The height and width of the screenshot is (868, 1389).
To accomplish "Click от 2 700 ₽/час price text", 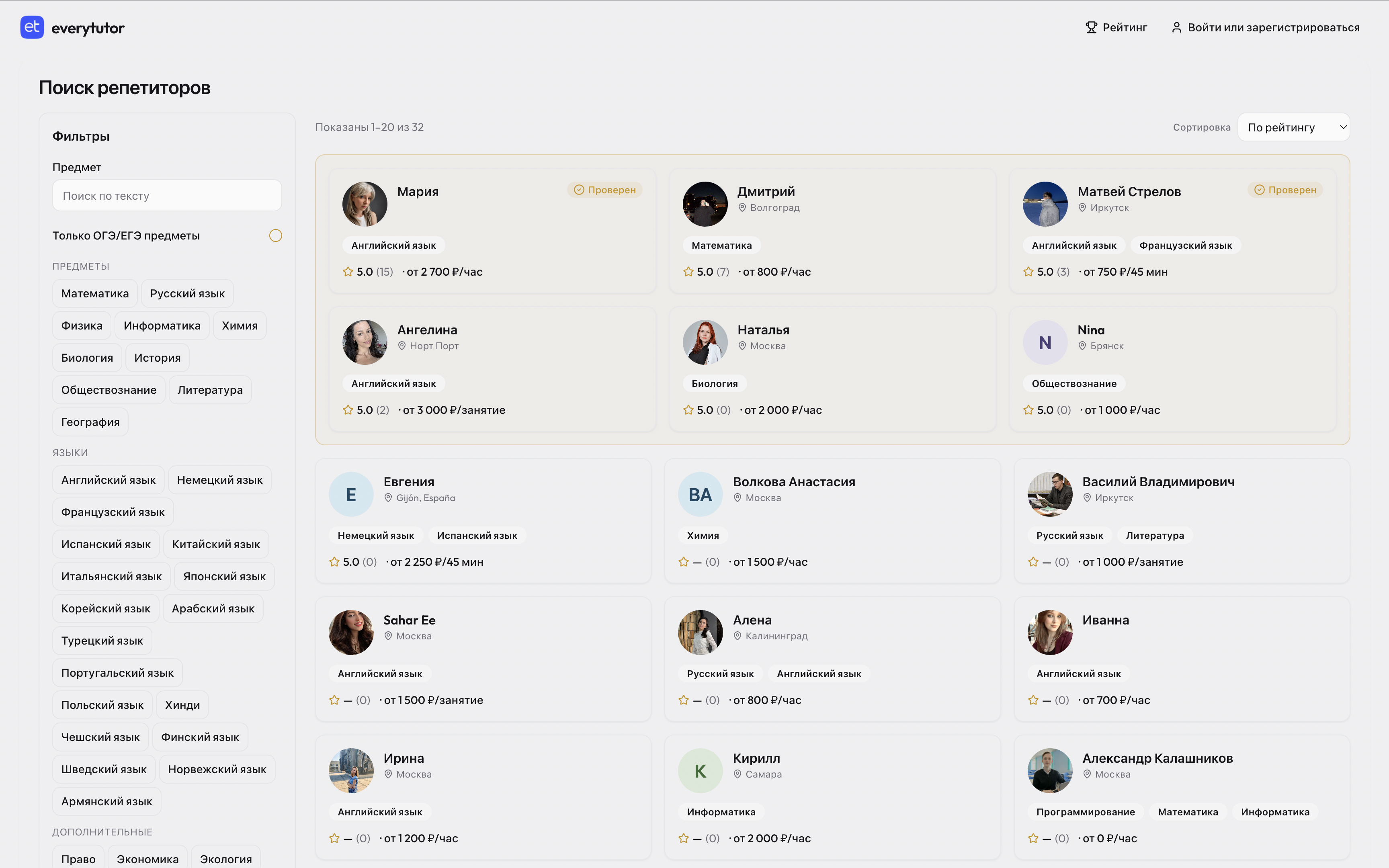I will tap(444, 272).
